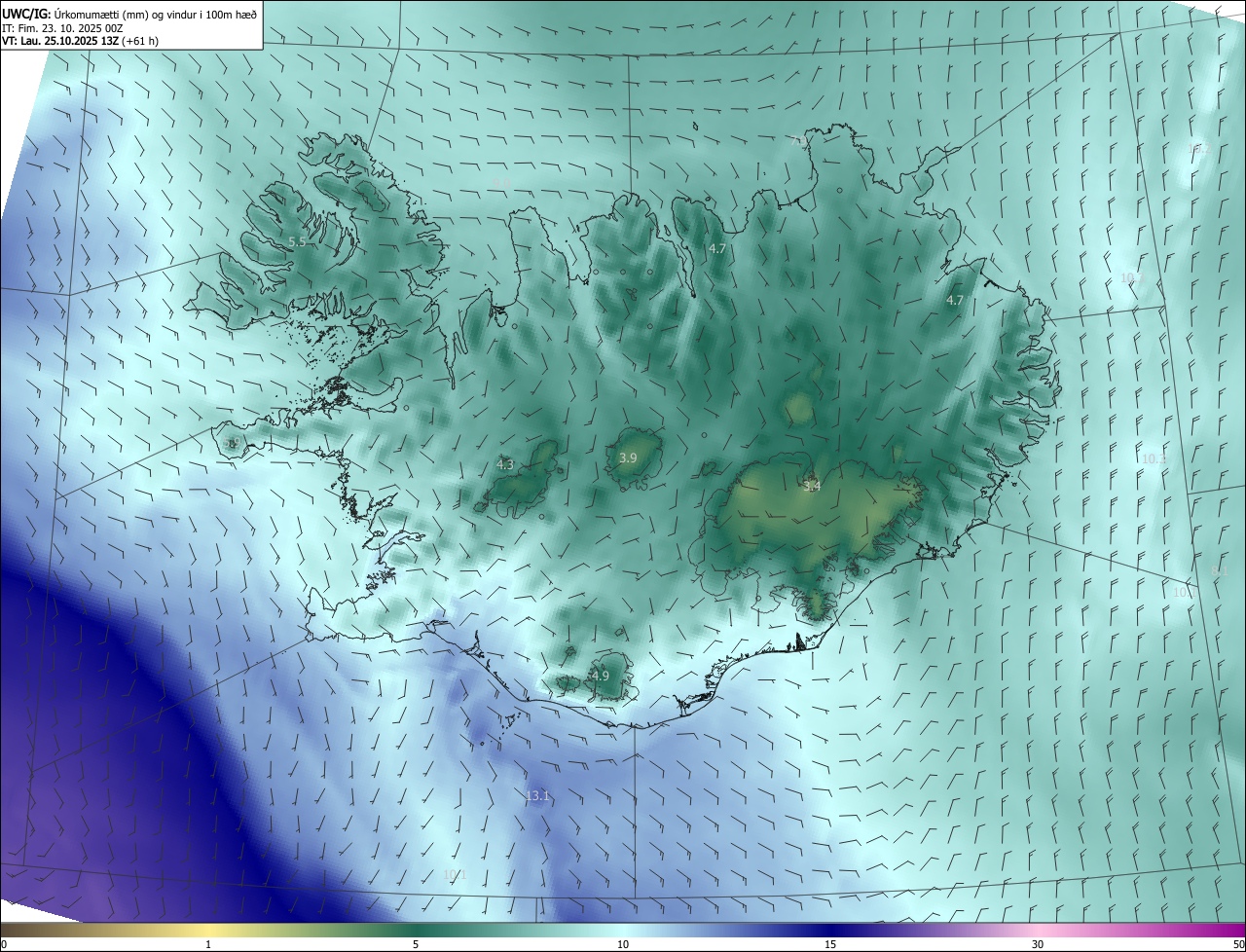Click the '0' tick on the colour scale
Screen dimensions: 1246x952
4,944
